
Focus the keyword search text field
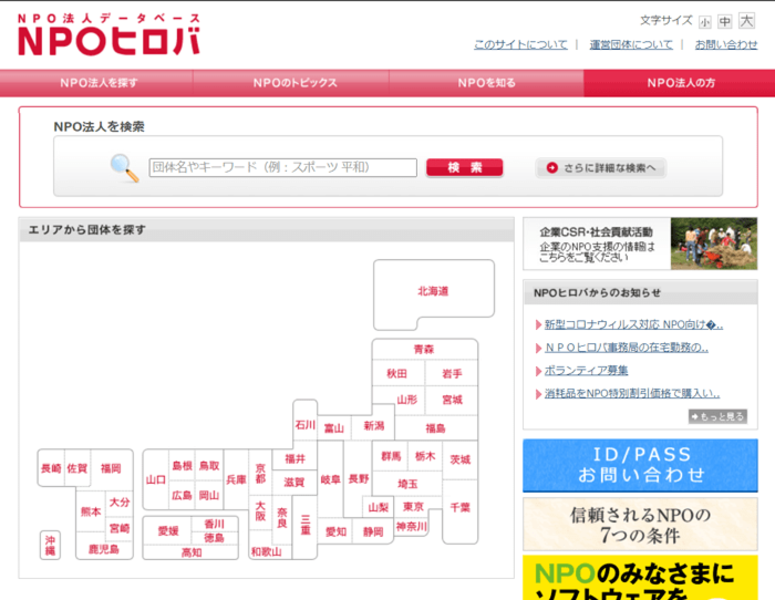tap(282, 168)
